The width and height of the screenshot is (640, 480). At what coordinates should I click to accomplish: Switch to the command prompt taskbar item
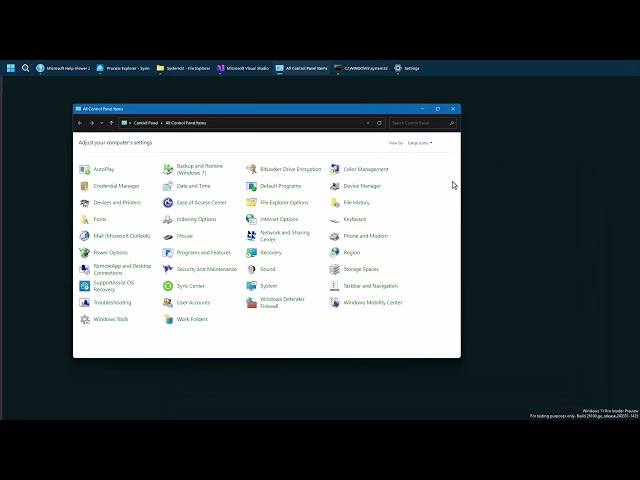pyautogui.click(x=361, y=68)
